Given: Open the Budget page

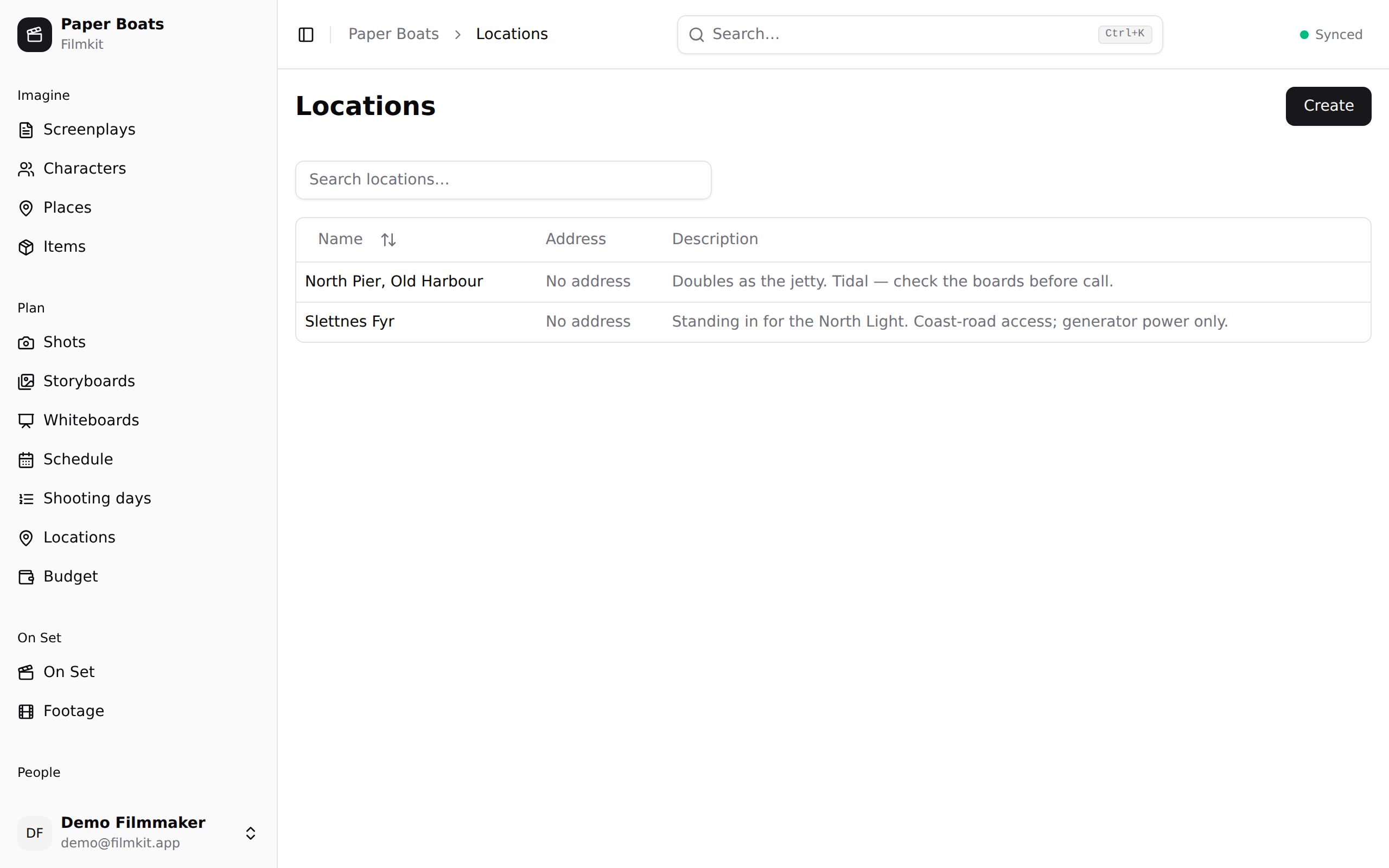Looking at the screenshot, I should pyautogui.click(x=138, y=576).
